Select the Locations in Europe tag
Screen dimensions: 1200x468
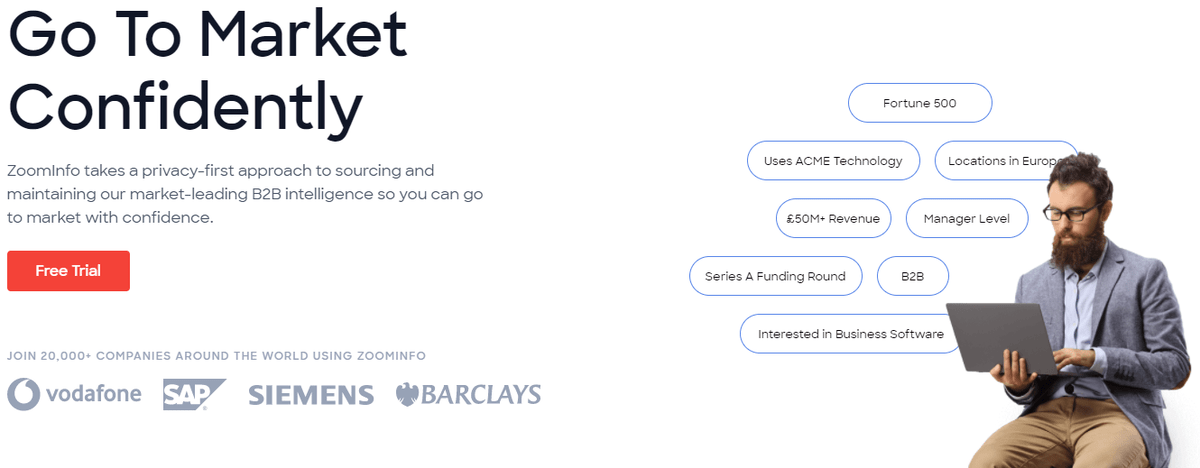(1005, 161)
